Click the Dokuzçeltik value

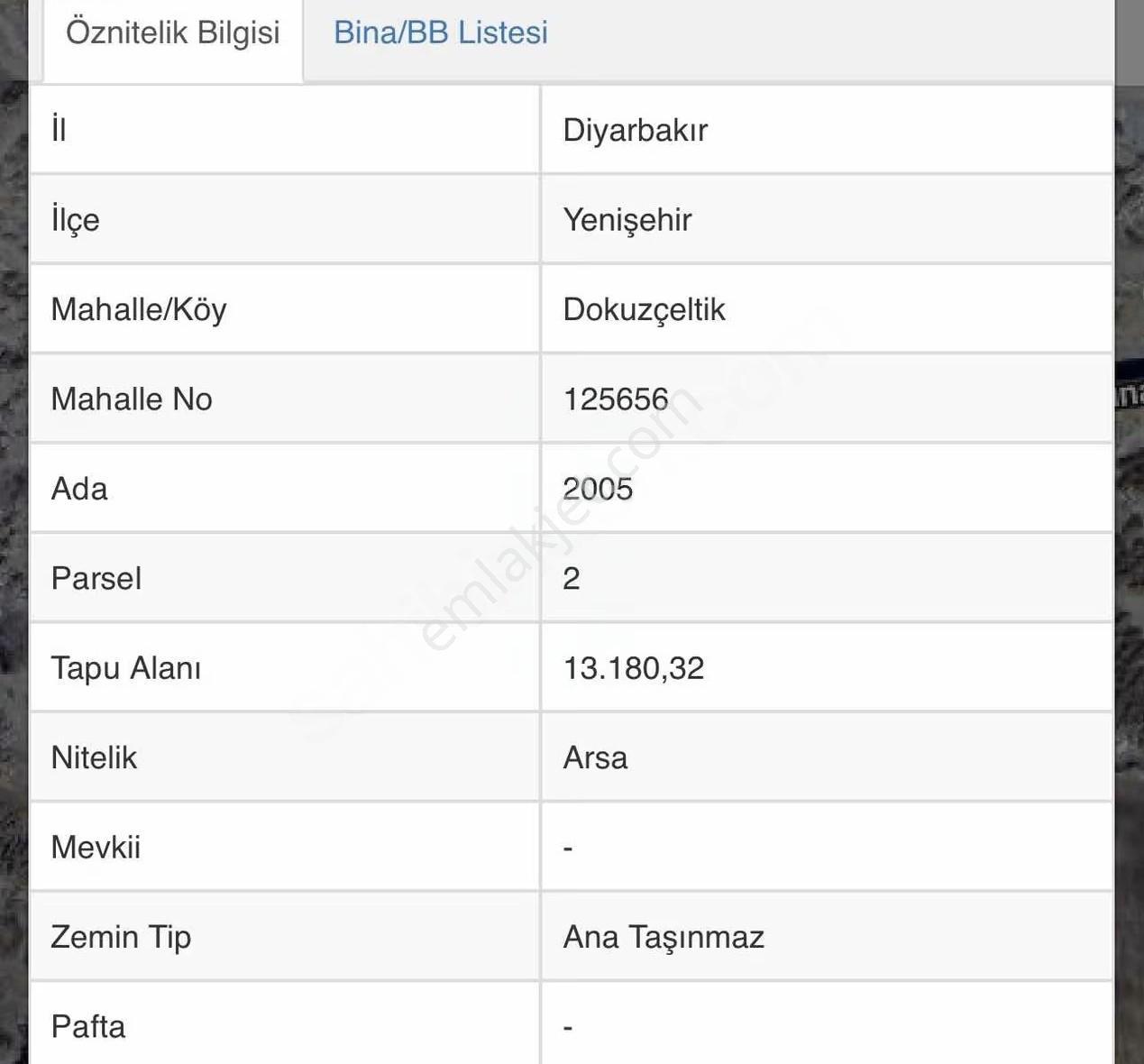click(645, 309)
